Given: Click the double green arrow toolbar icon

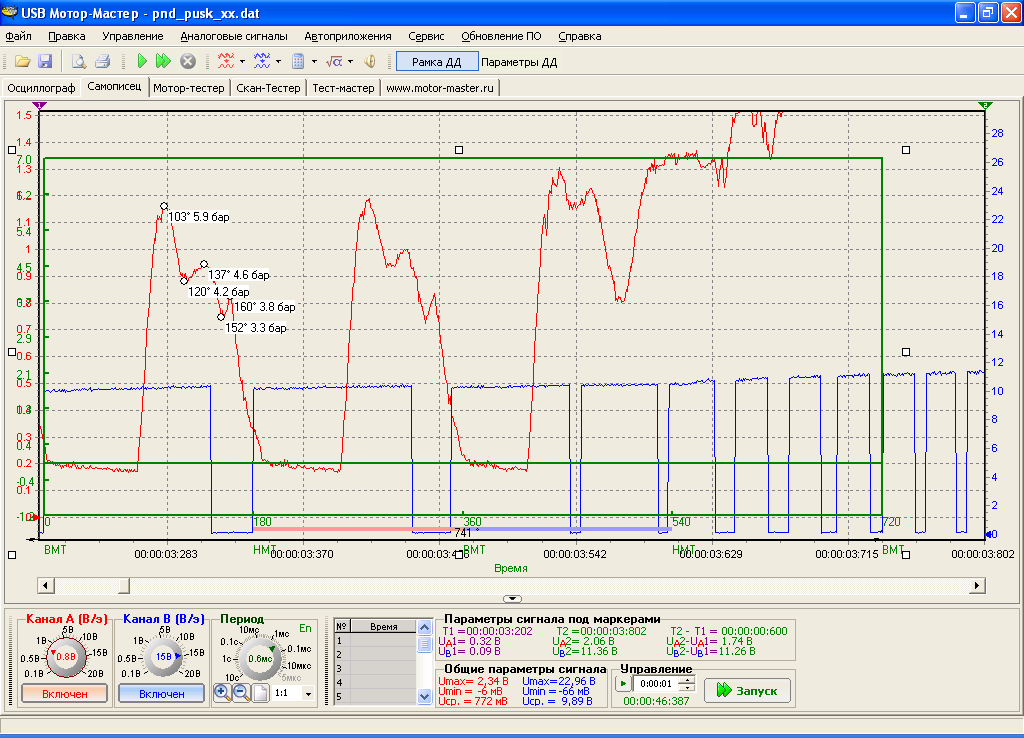Looking at the screenshot, I should coord(163,61).
